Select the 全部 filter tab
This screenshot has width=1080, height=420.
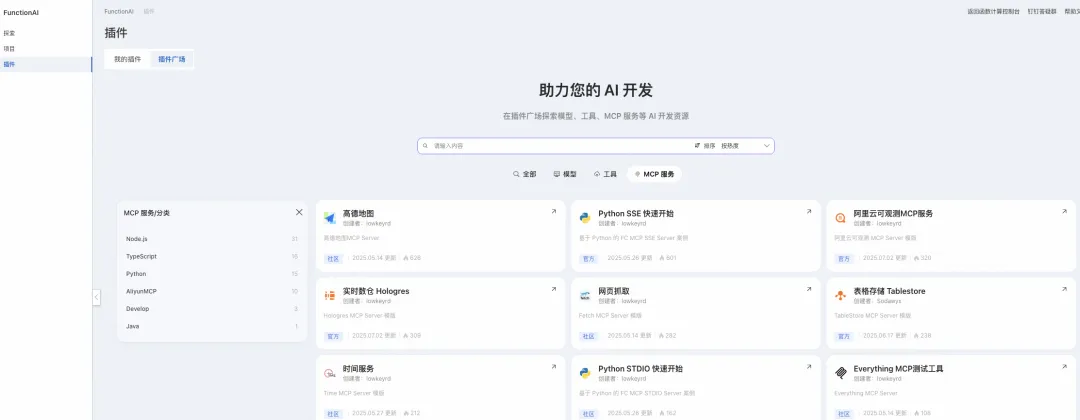(x=524, y=174)
